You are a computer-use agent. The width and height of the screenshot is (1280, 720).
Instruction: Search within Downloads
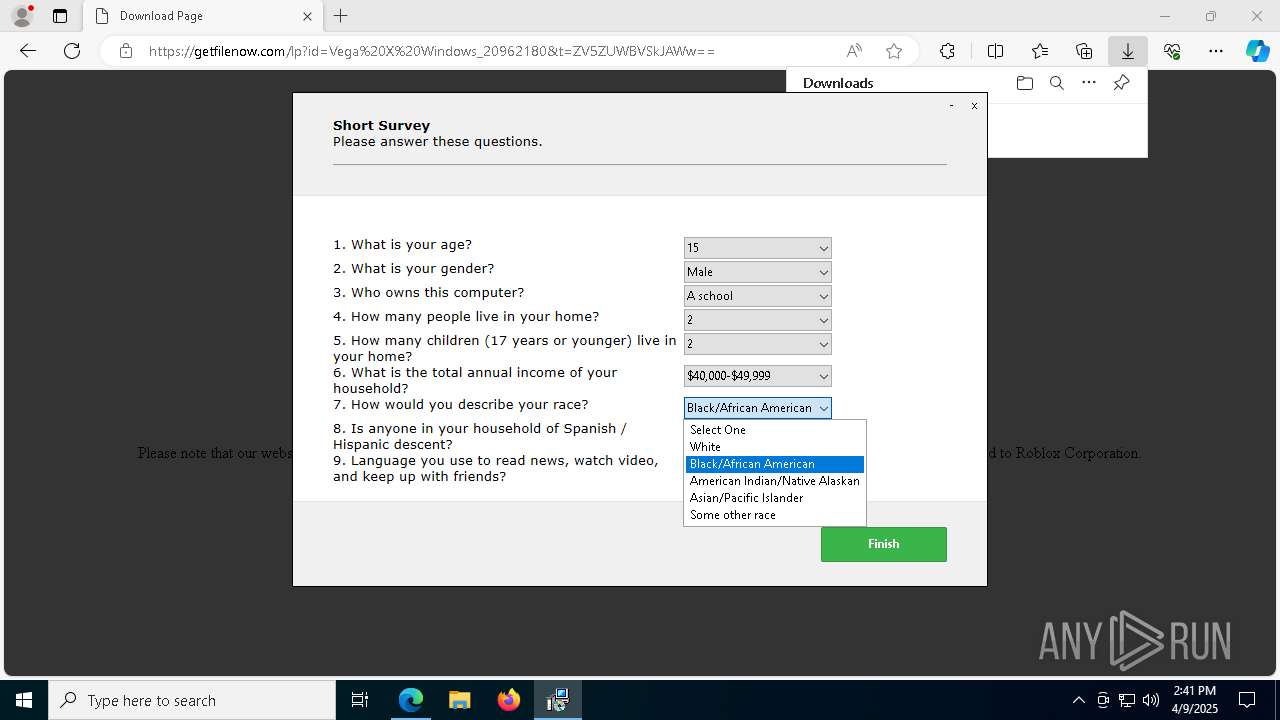click(x=1056, y=83)
